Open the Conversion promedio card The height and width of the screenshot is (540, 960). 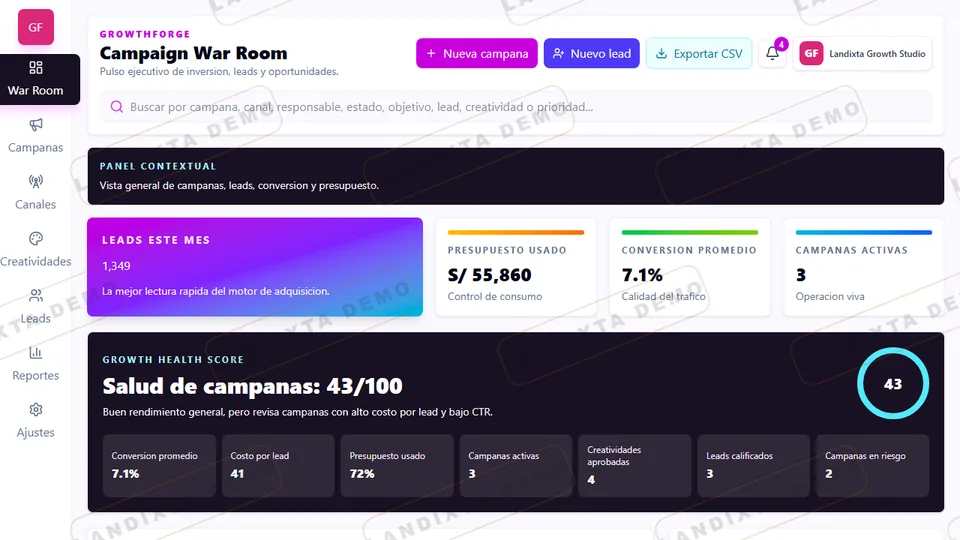689,267
